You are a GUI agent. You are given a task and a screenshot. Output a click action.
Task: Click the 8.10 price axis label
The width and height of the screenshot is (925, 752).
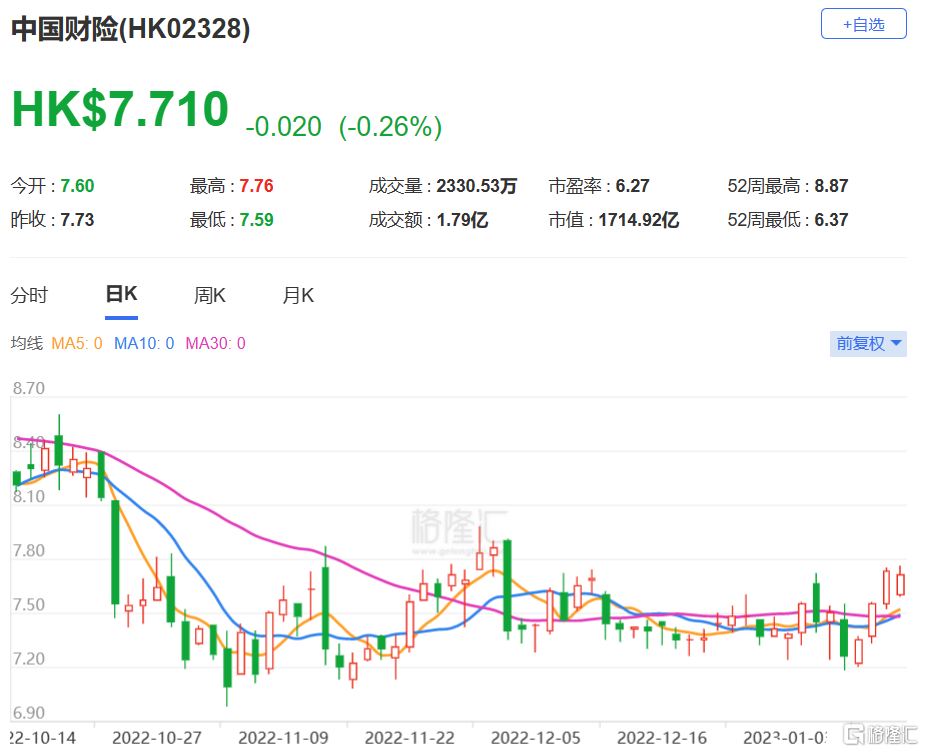coord(28,496)
